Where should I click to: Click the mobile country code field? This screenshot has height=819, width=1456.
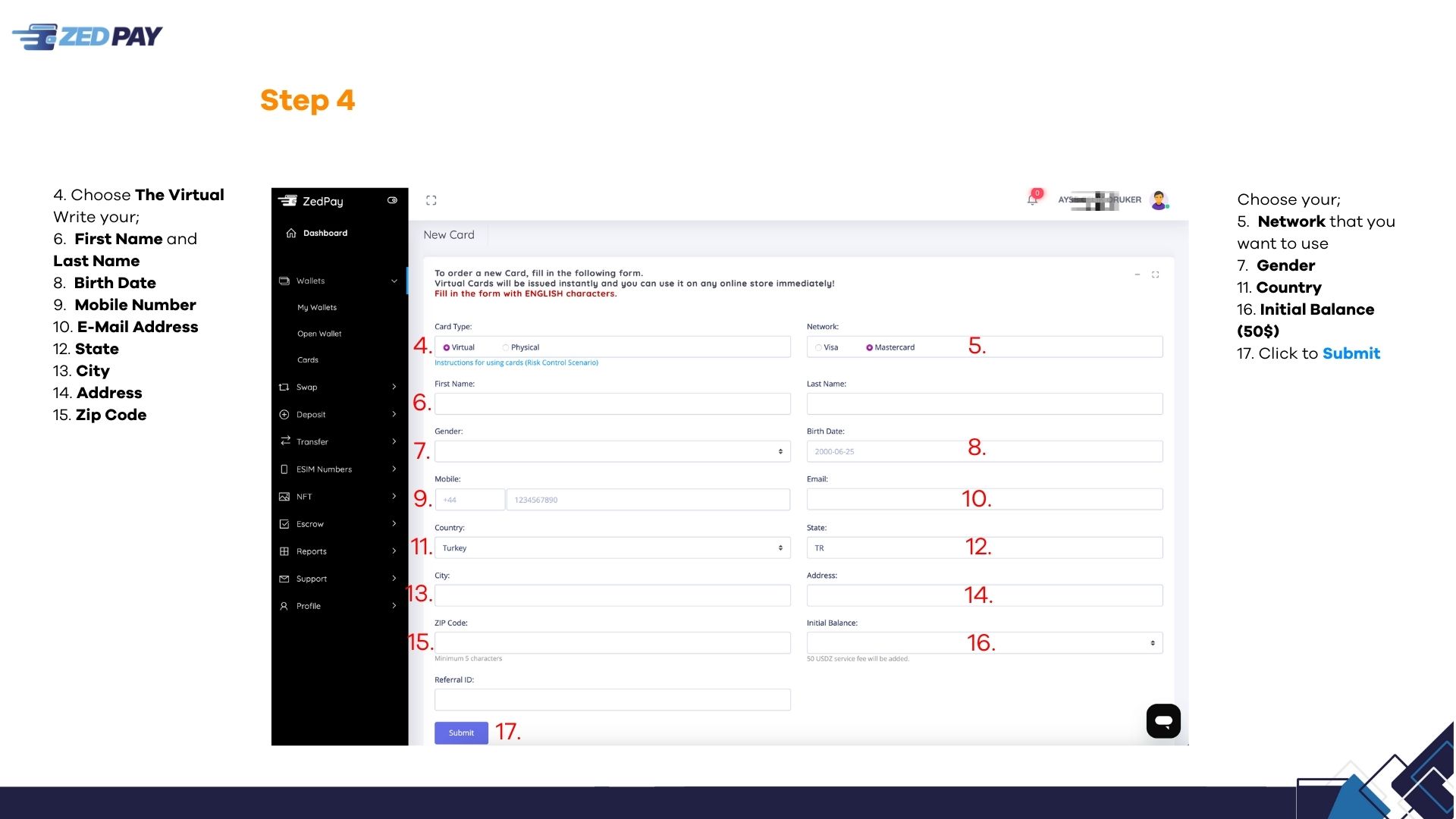[470, 500]
